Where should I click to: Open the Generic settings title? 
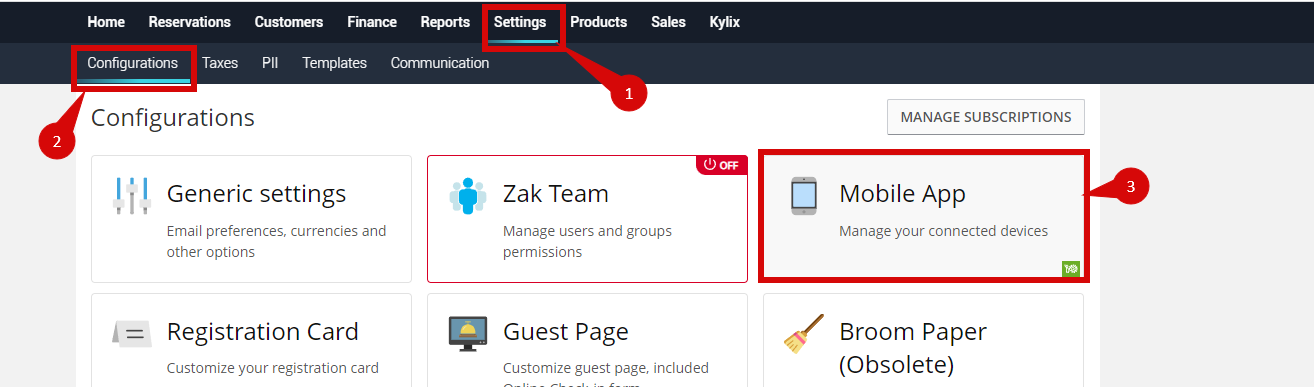pos(256,193)
